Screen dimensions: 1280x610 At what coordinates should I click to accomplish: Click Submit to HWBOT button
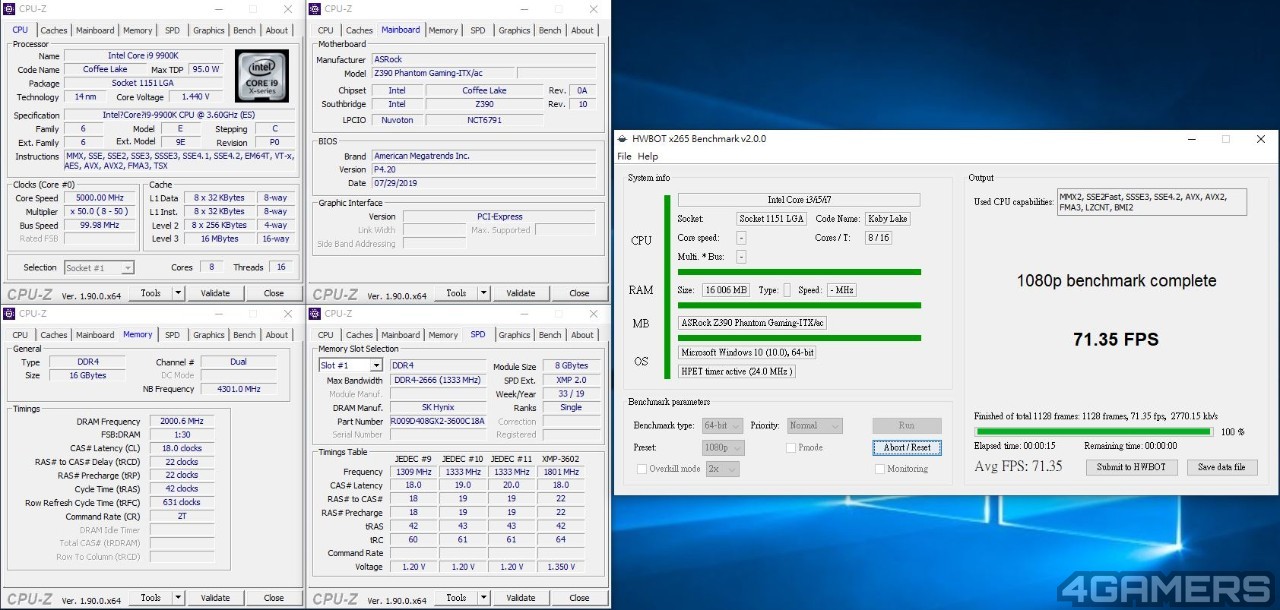point(1130,467)
